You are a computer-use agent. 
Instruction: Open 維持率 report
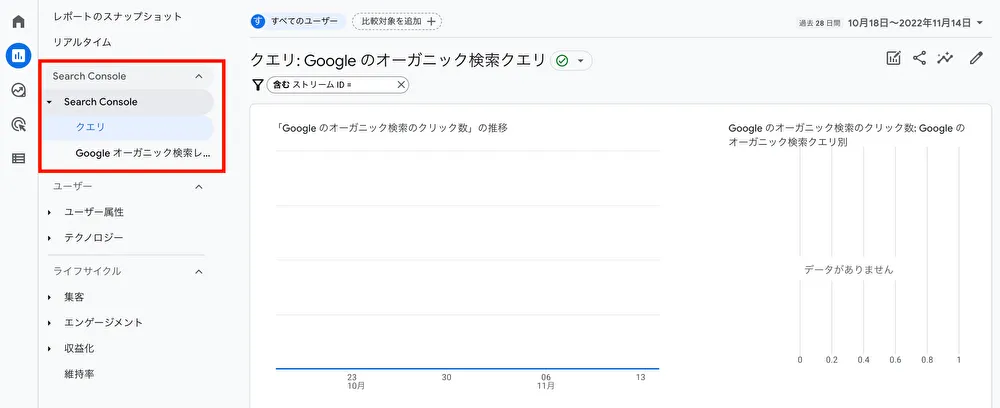(79, 374)
